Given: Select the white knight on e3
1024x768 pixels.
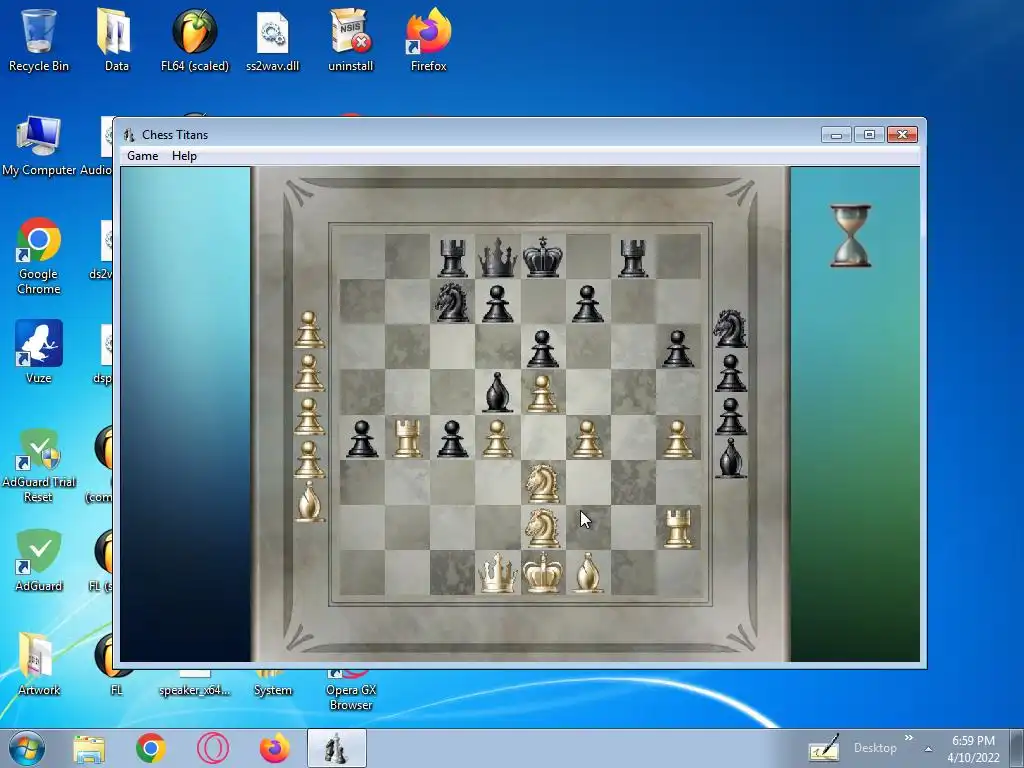Looking at the screenshot, I should 543,483.
